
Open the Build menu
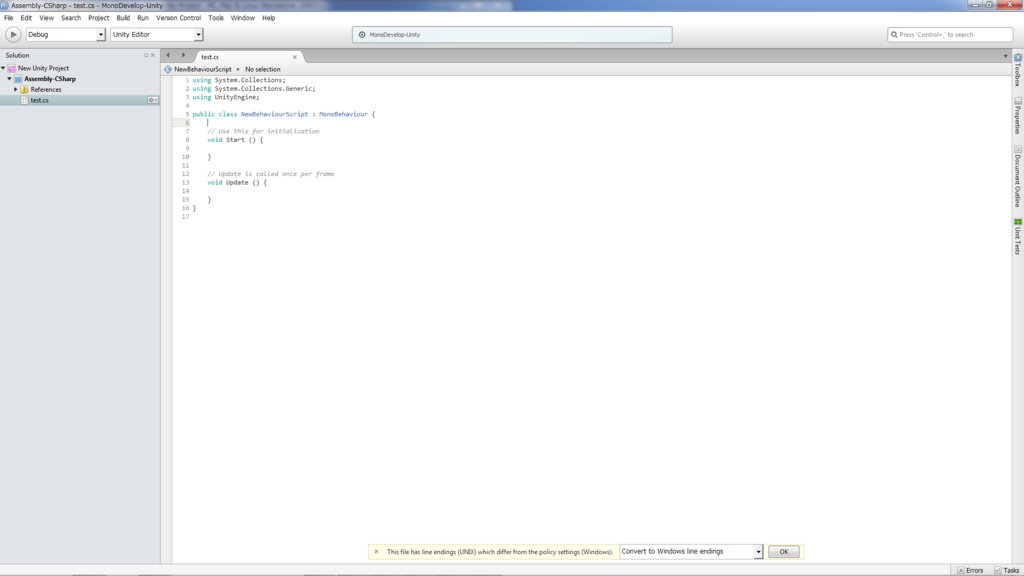pyautogui.click(x=123, y=18)
